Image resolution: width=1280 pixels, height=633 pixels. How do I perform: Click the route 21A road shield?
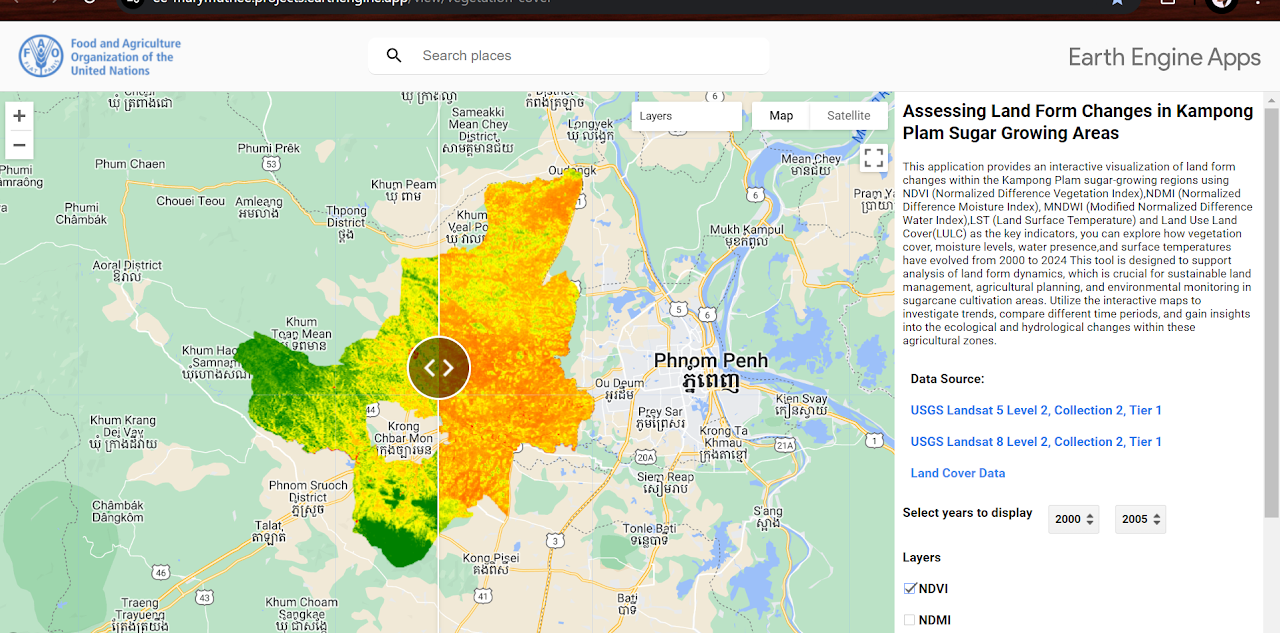(x=785, y=445)
